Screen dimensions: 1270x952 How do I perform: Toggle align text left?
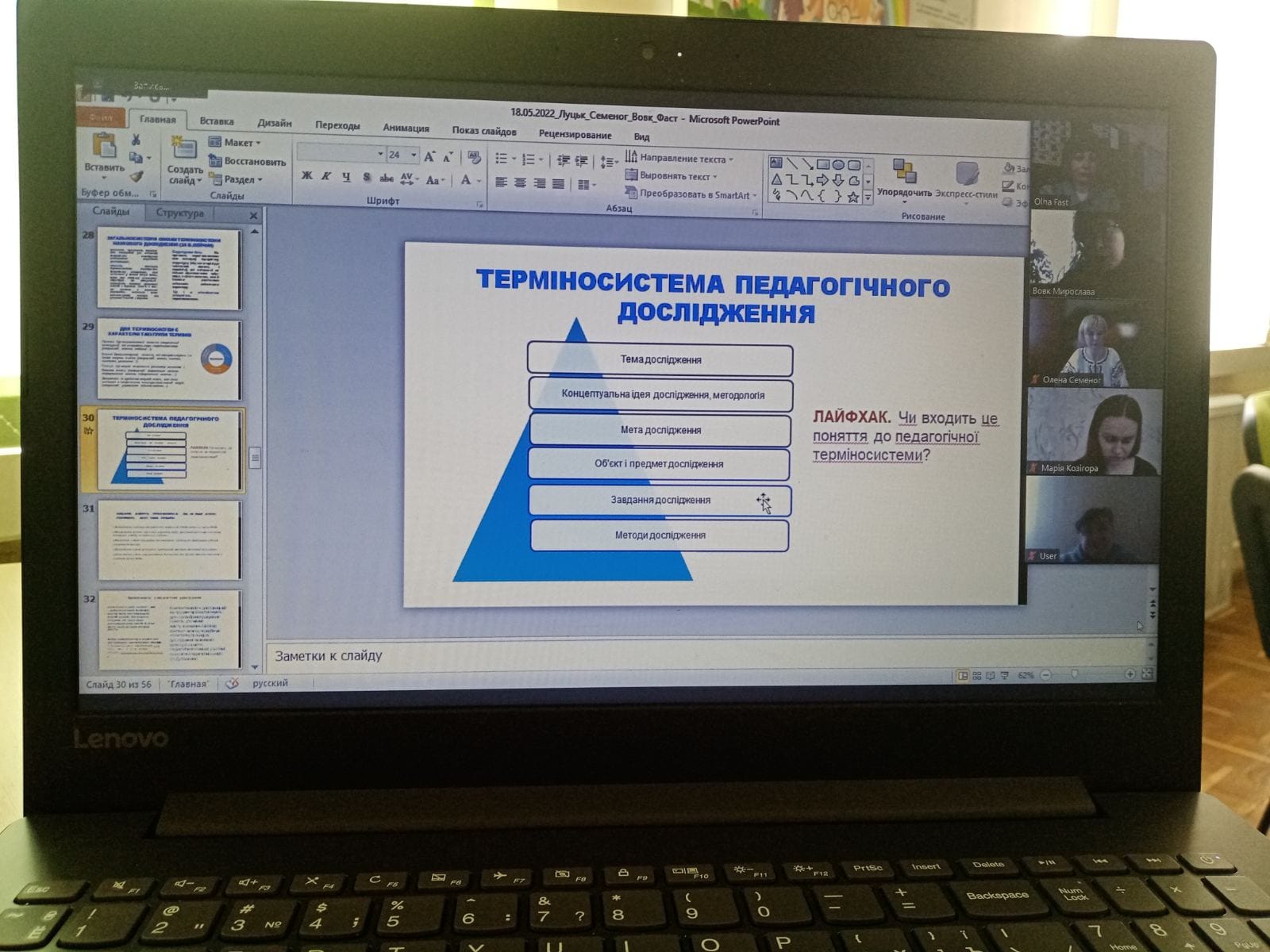(x=501, y=182)
